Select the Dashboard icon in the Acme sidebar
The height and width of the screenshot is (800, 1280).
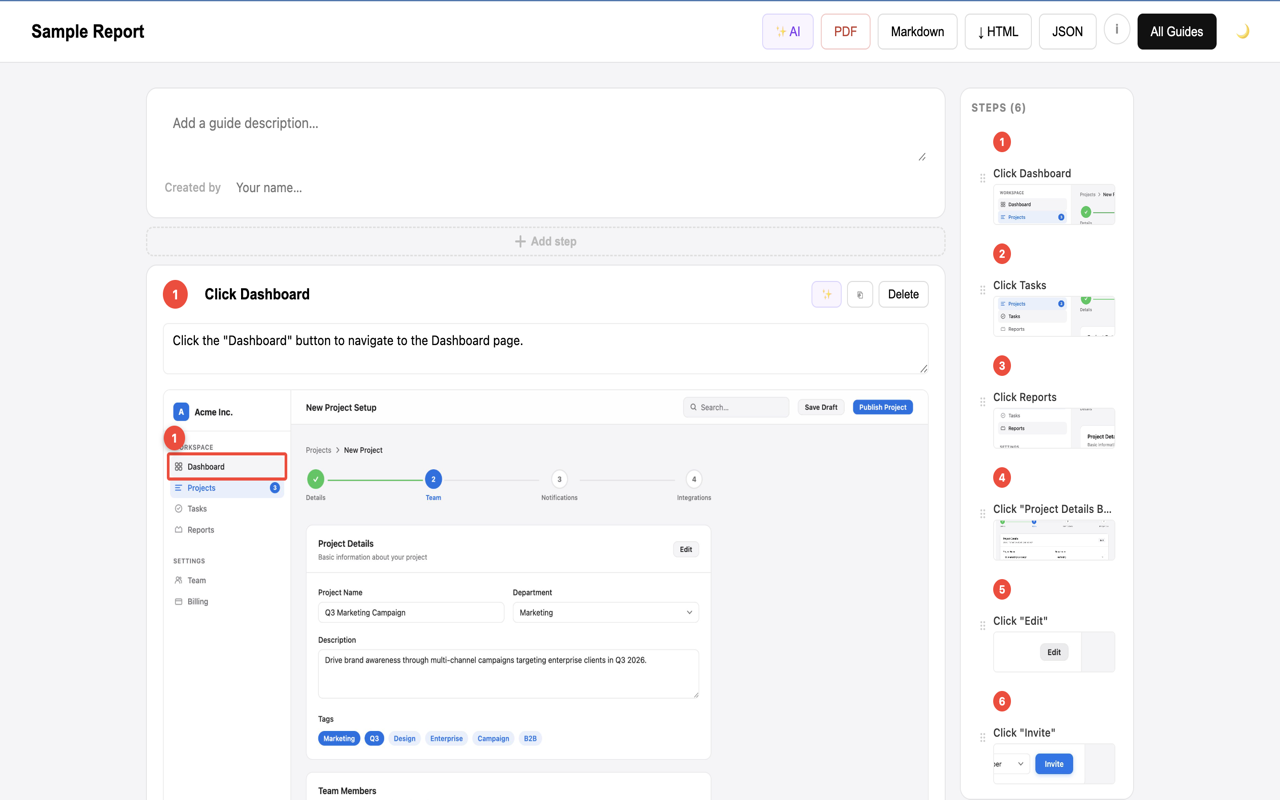click(x=180, y=466)
